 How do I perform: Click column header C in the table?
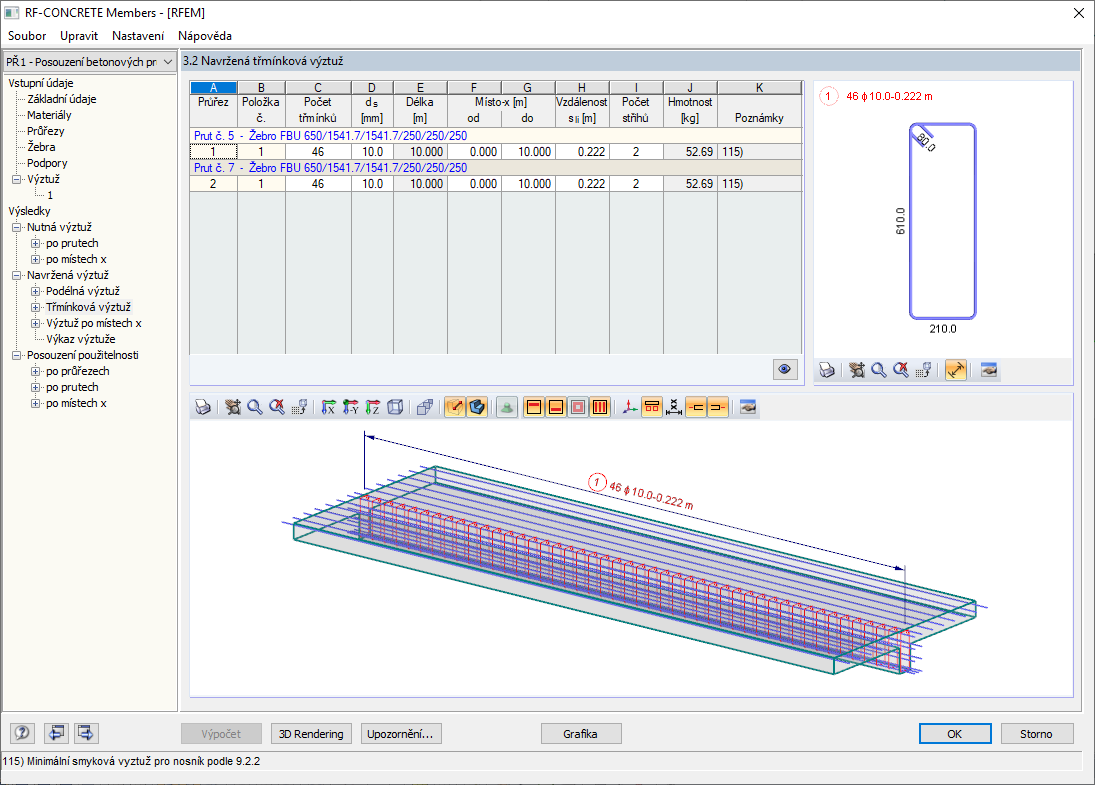point(318,87)
